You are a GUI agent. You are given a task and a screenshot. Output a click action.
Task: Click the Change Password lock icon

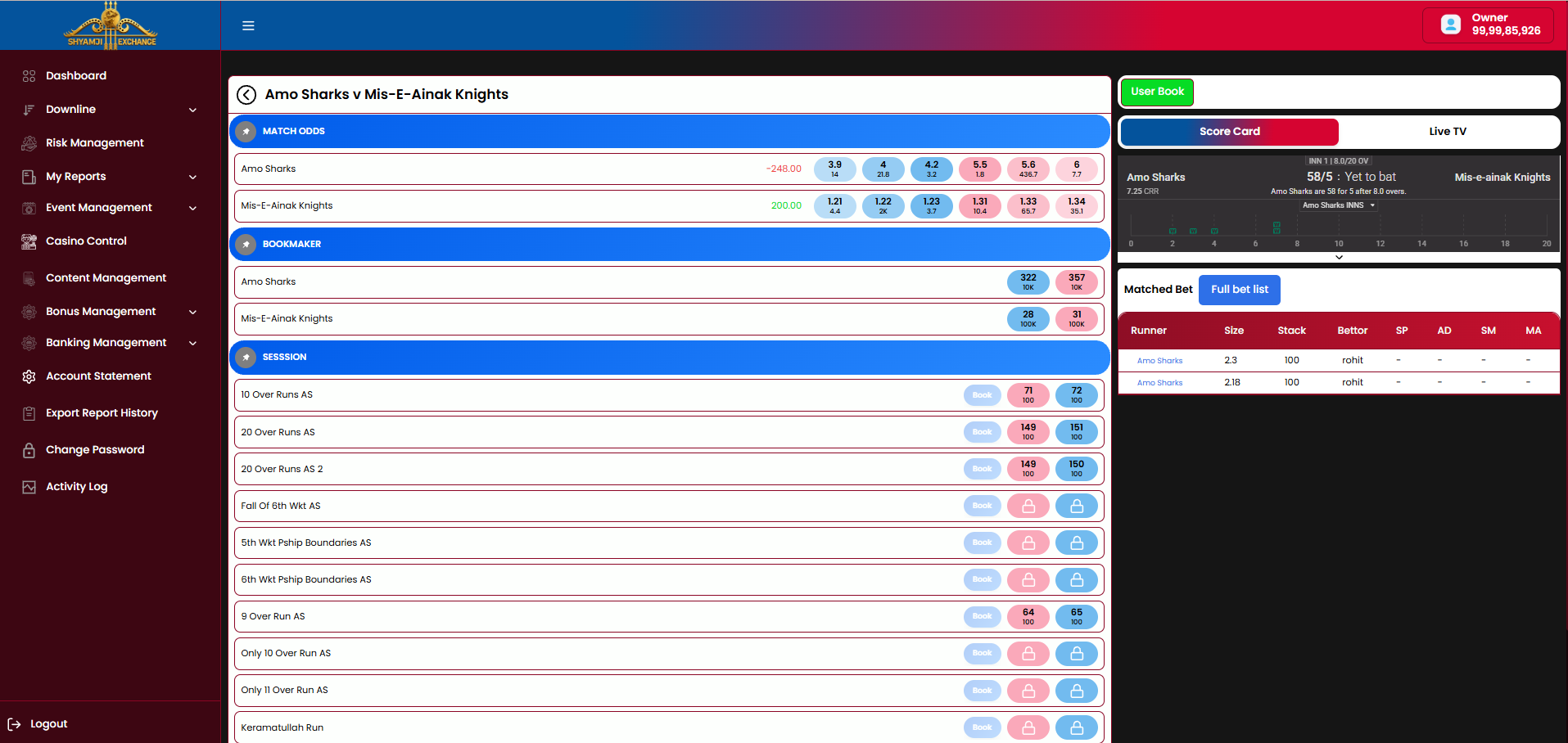(x=29, y=450)
